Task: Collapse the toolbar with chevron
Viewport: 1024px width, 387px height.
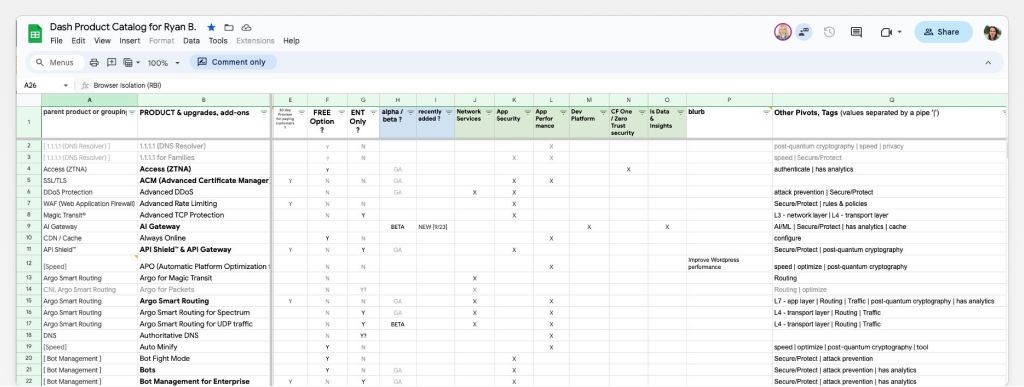Action: point(987,63)
